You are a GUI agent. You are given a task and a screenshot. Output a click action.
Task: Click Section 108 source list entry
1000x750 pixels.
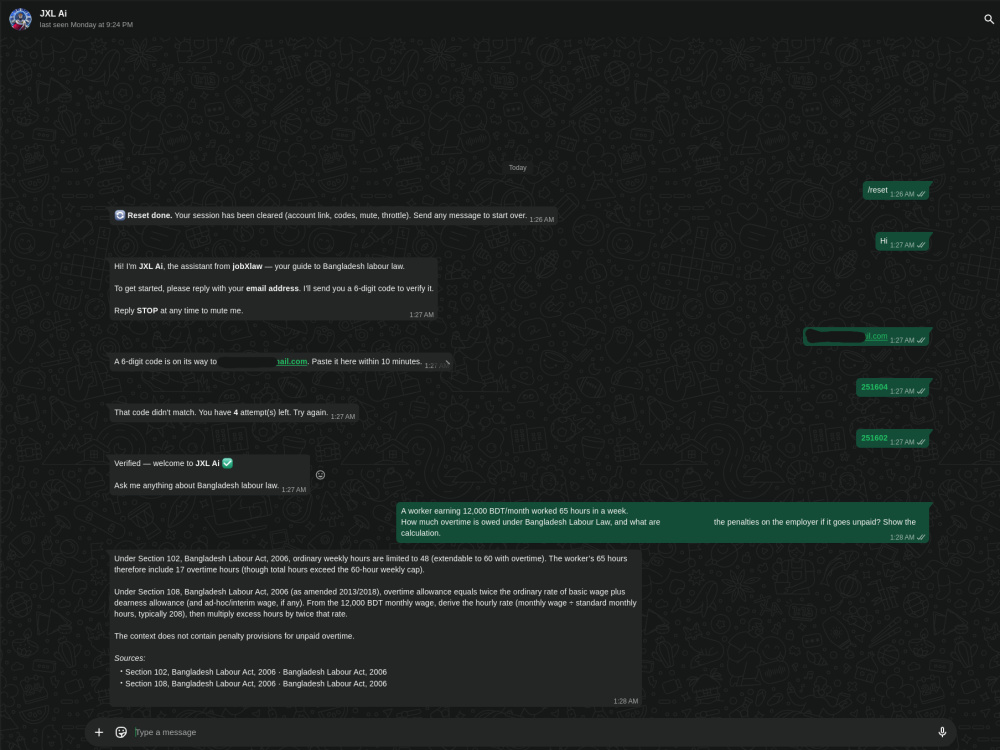(256, 684)
